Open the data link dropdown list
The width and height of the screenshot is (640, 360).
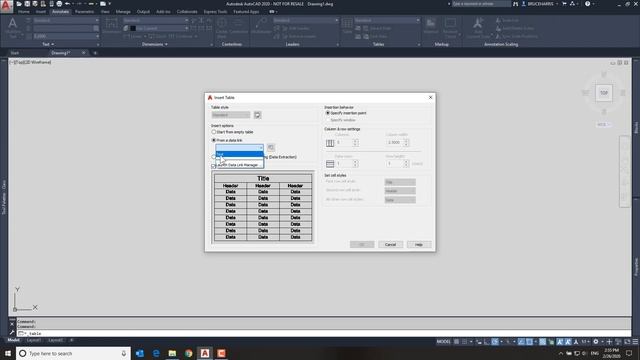tap(240, 147)
